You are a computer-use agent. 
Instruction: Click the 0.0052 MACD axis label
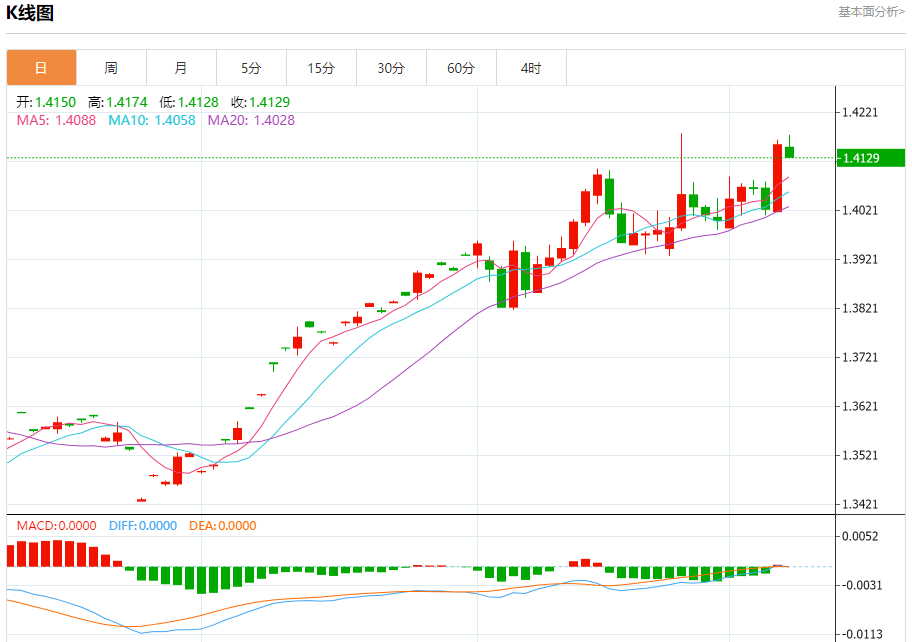click(860, 536)
